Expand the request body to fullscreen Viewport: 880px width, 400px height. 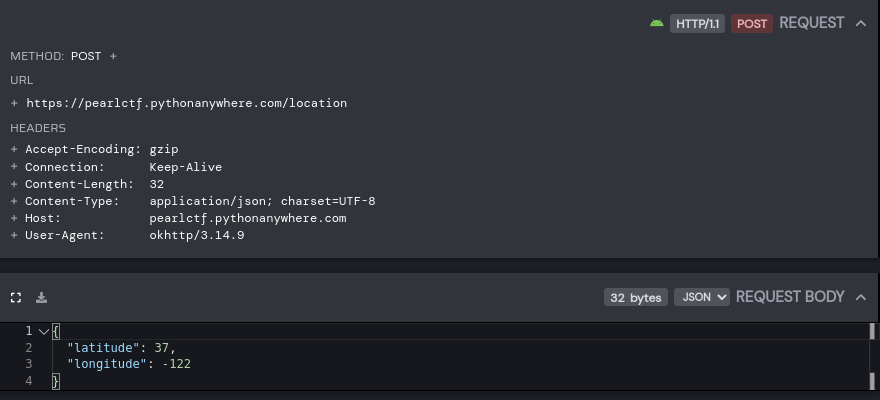pyautogui.click(x=16, y=297)
